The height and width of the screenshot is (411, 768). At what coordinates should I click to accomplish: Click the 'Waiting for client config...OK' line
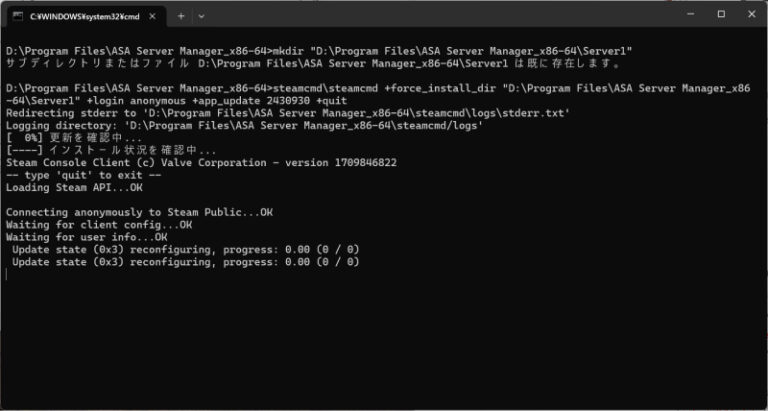(x=99, y=224)
